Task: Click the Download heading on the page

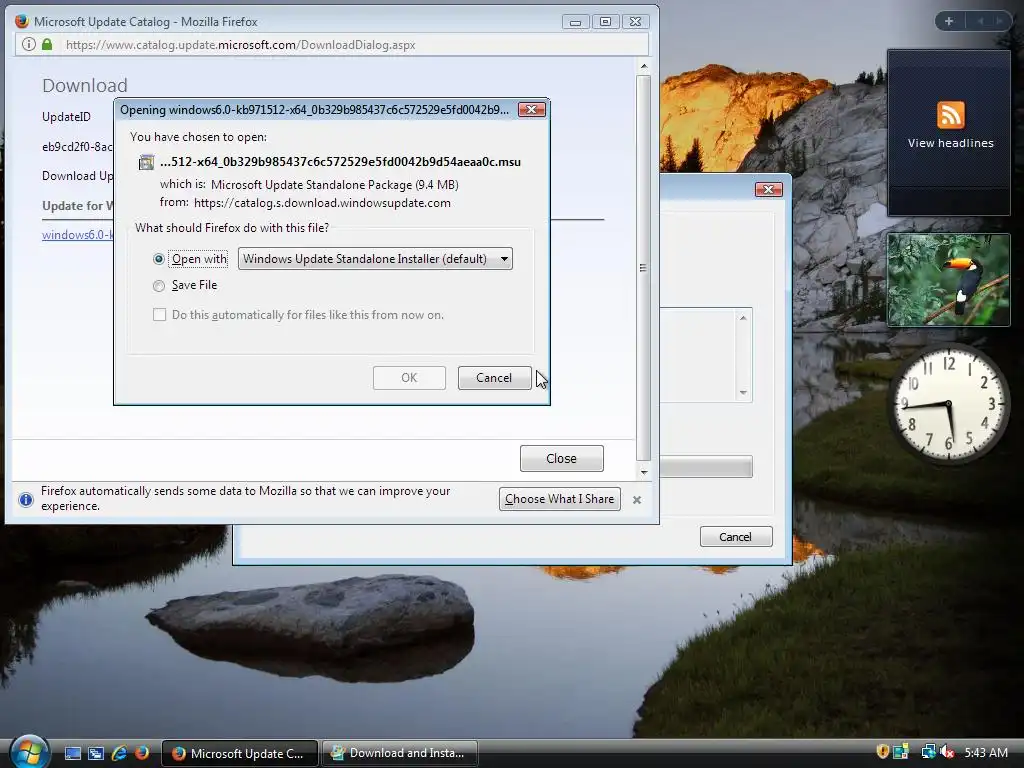Action: pyautogui.click(x=85, y=86)
